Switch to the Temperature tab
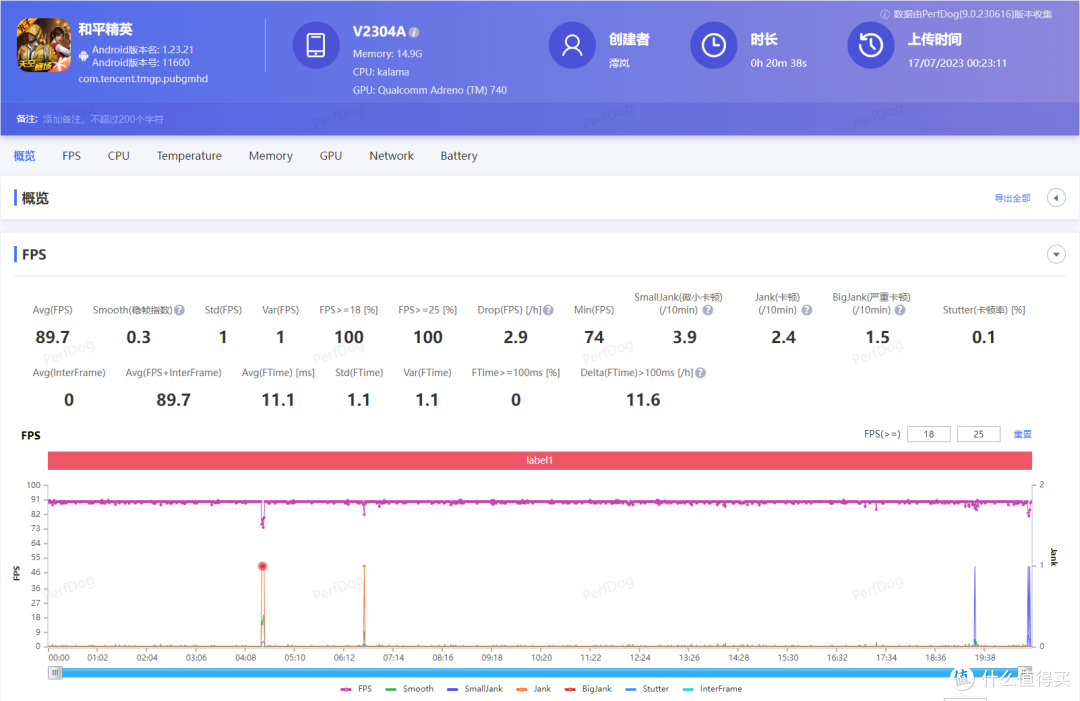 pyautogui.click(x=189, y=156)
